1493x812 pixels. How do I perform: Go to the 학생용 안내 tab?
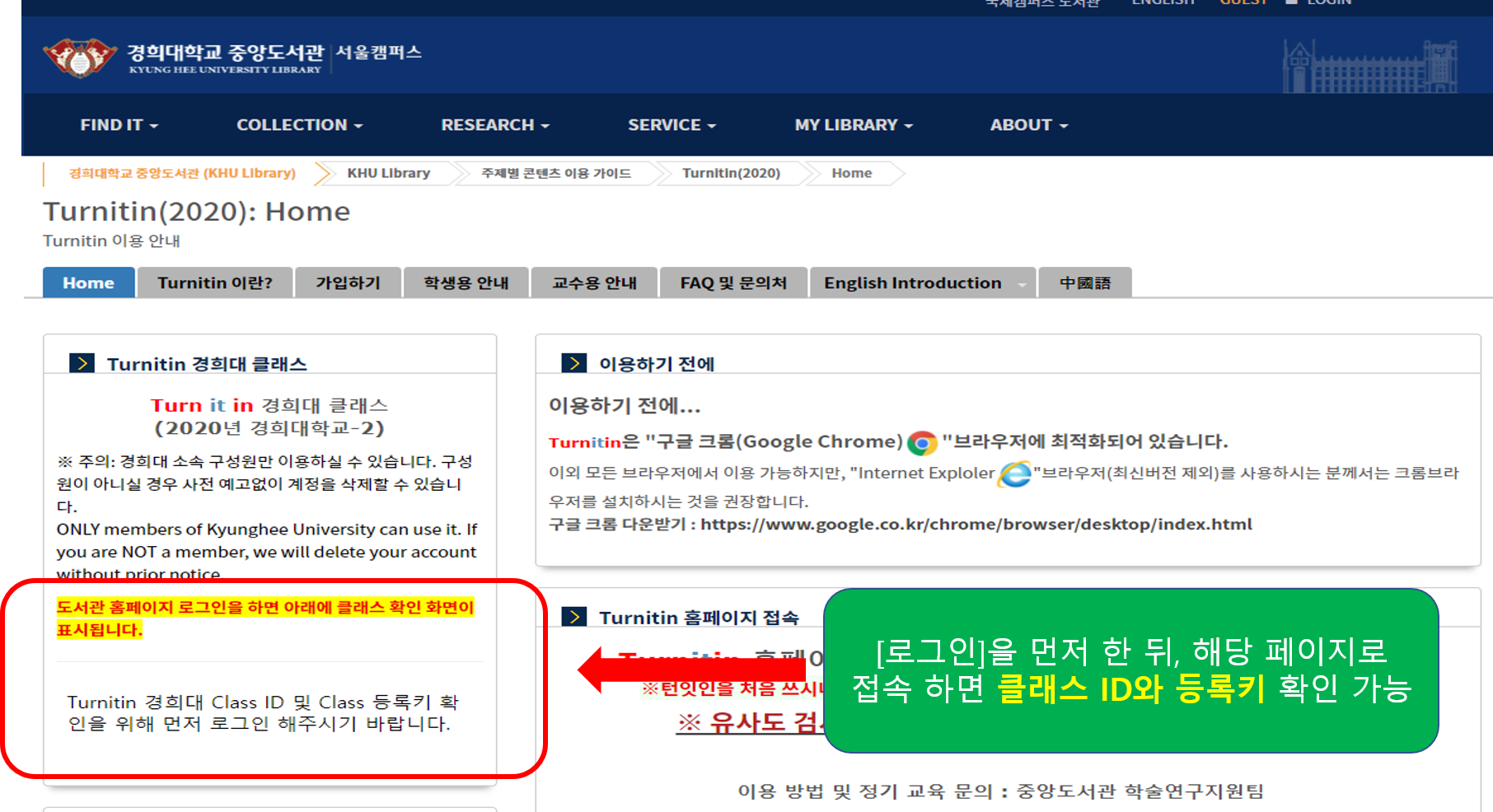click(466, 282)
